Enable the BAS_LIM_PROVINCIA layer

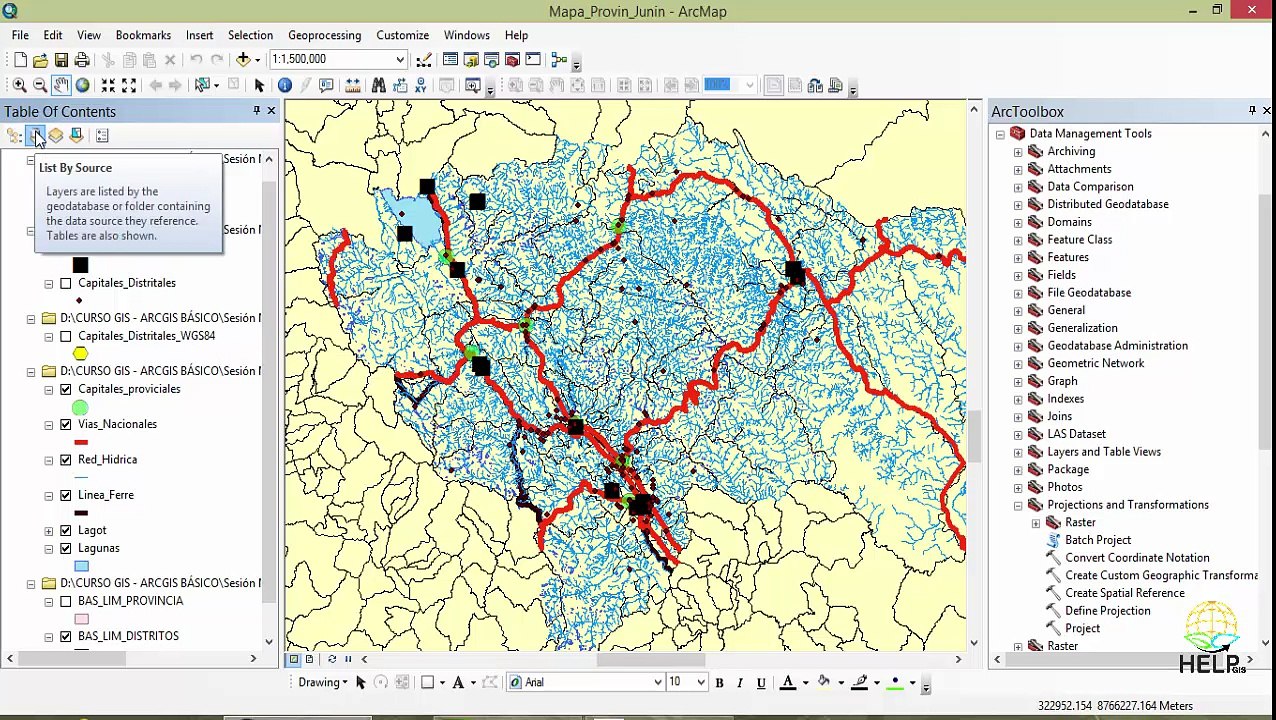(66, 601)
